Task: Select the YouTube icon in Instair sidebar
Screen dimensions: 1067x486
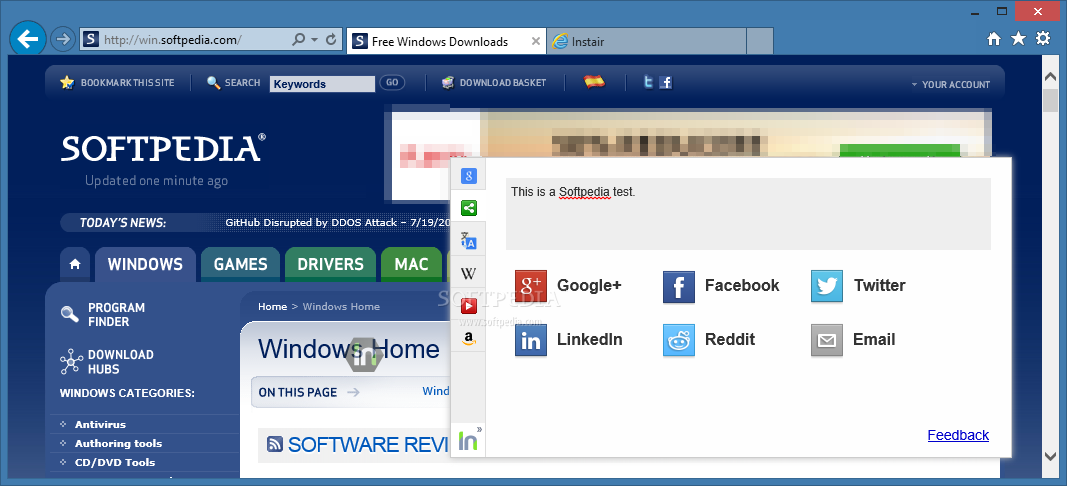Action: [x=468, y=305]
